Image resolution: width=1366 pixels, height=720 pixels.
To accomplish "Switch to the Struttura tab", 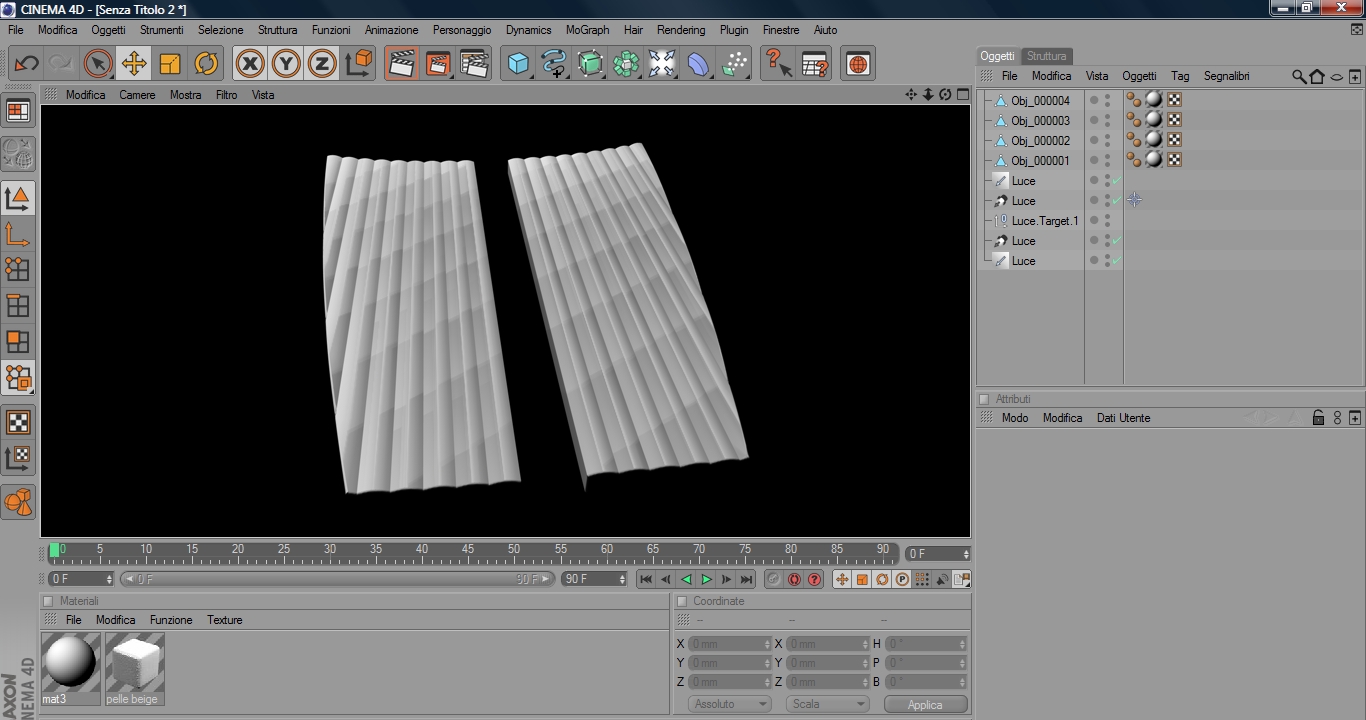I will [1046, 56].
